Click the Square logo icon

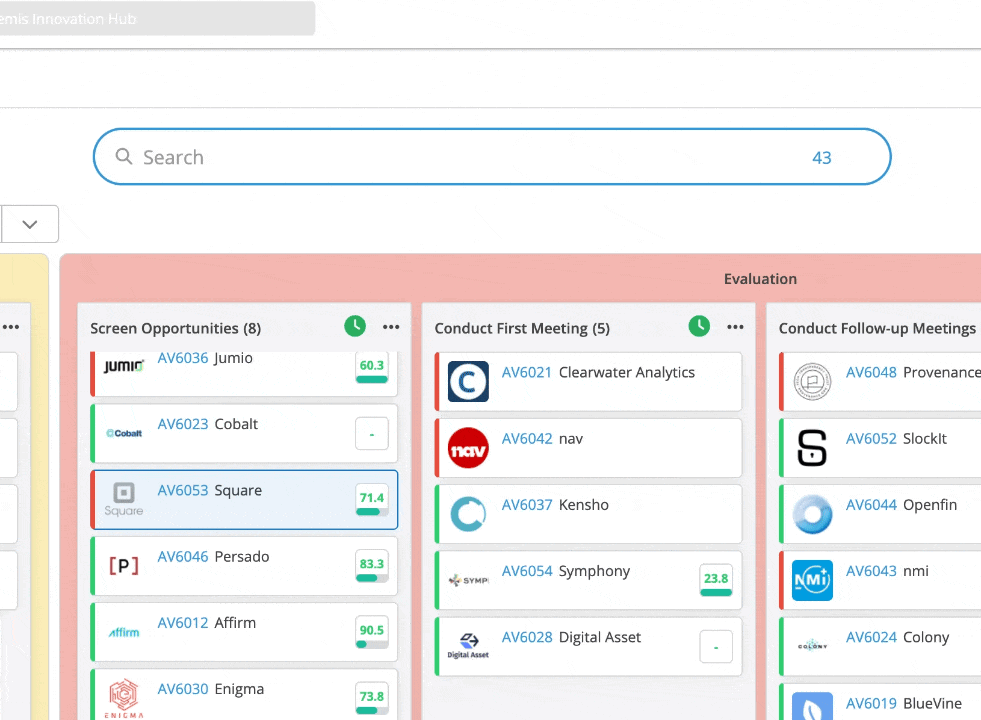coord(124,499)
